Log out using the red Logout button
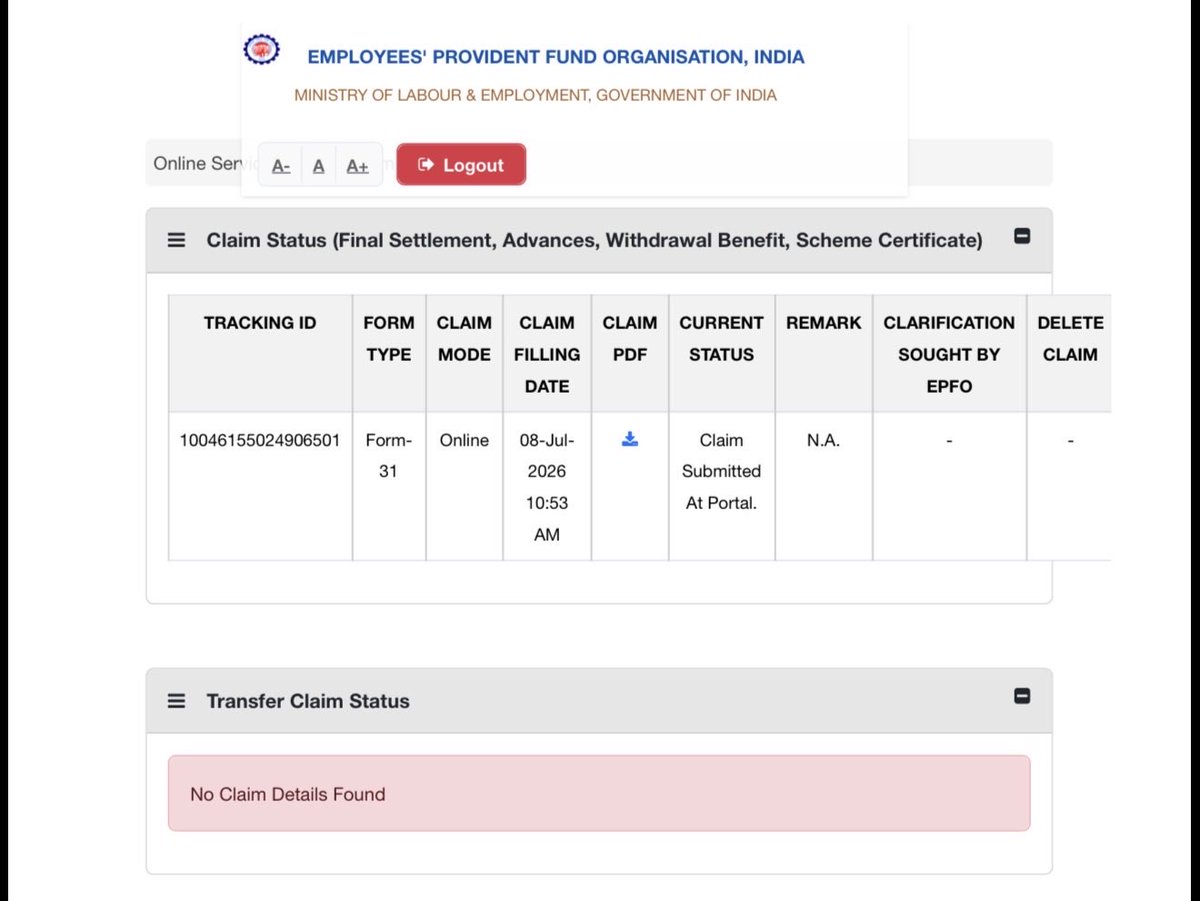 pyautogui.click(x=461, y=165)
